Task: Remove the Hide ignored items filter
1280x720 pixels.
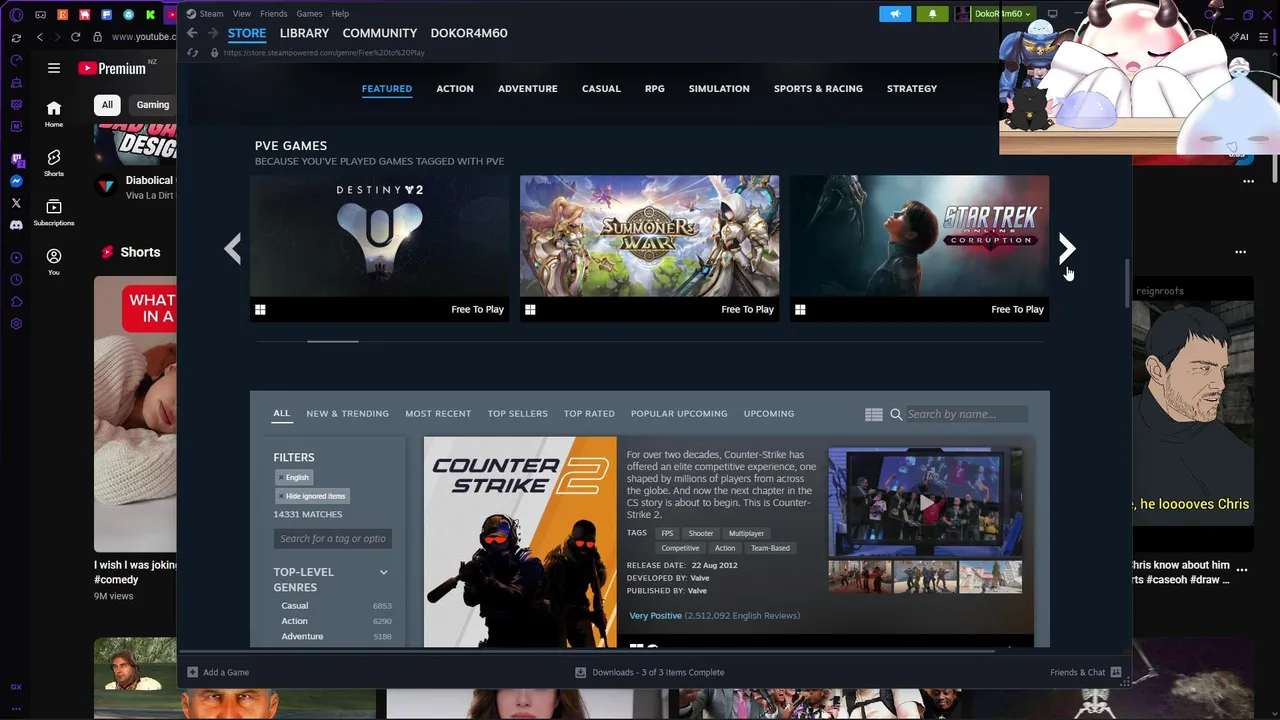Action: [312, 496]
